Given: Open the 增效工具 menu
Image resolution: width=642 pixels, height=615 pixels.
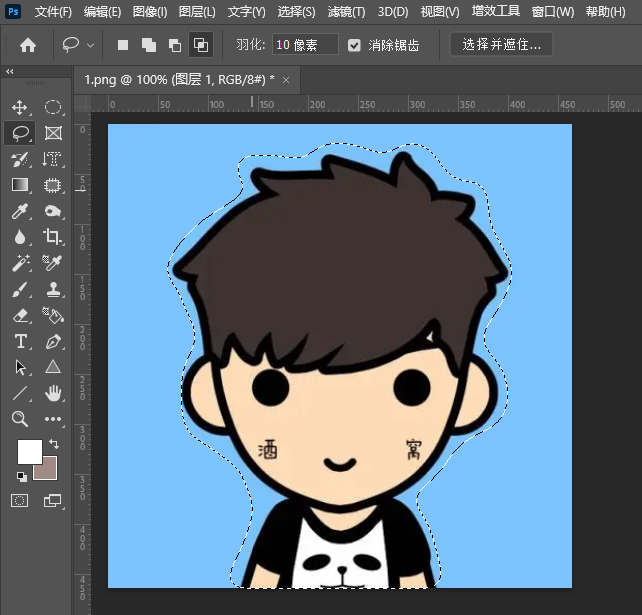Looking at the screenshot, I should [495, 11].
